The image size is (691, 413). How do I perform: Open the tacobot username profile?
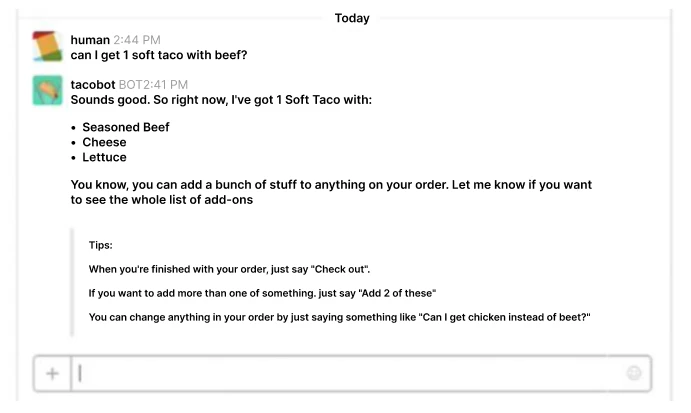[93, 85]
